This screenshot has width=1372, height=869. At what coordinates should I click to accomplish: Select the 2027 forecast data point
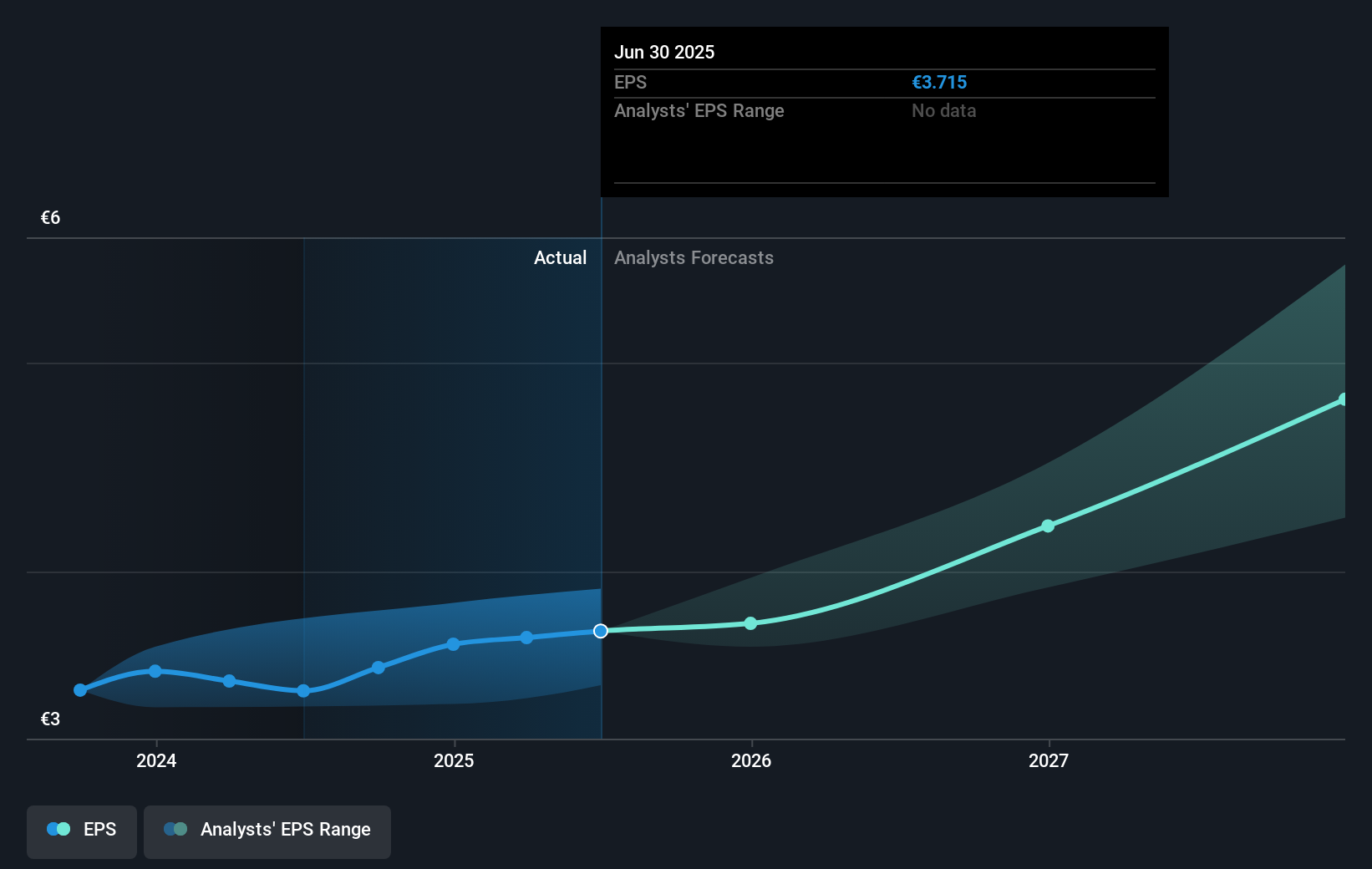coord(1048,526)
